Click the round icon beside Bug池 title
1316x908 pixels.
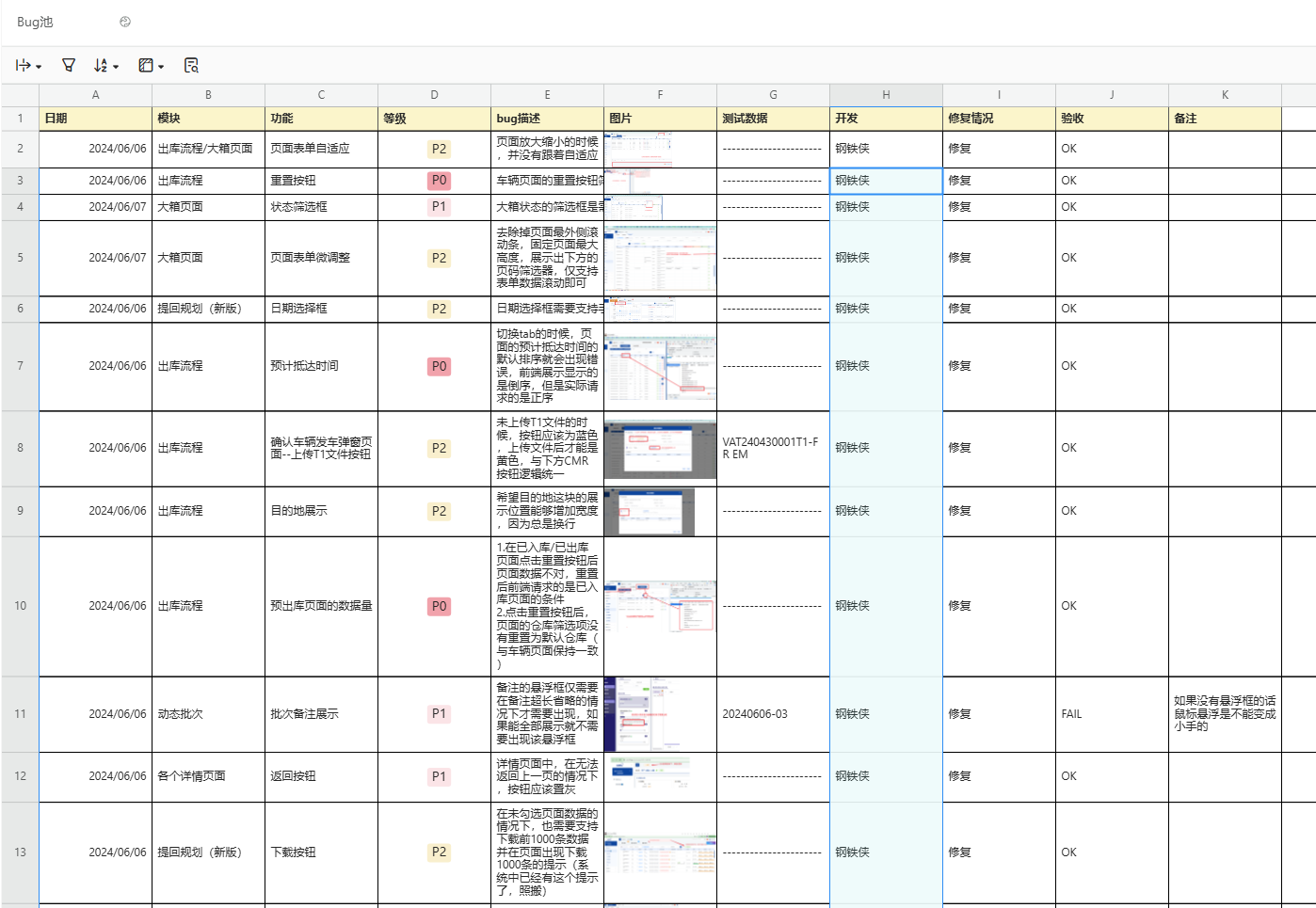(125, 22)
